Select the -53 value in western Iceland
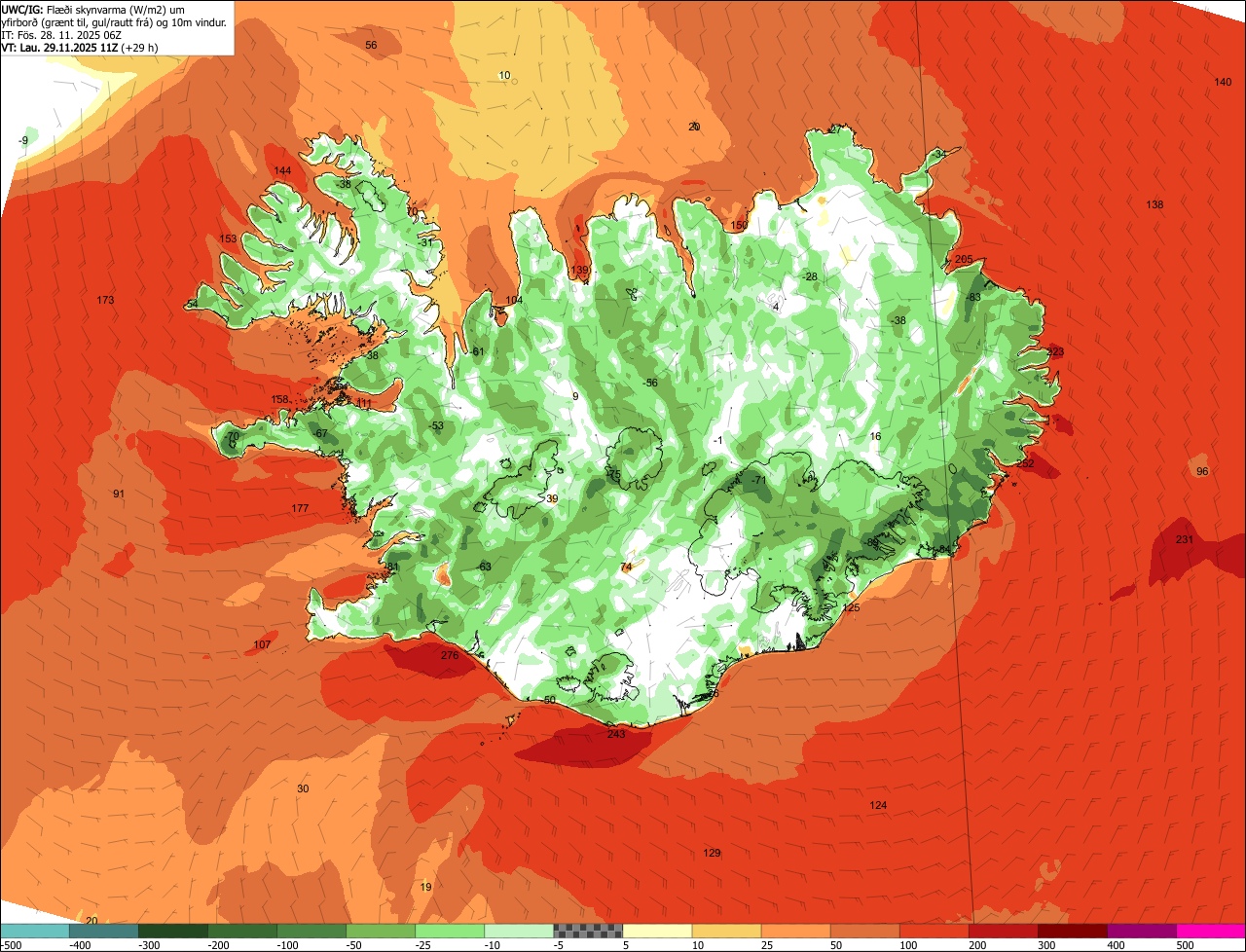The height and width of the screenshot is (952, 1246). pyautogui.click(x=436, y=426)
